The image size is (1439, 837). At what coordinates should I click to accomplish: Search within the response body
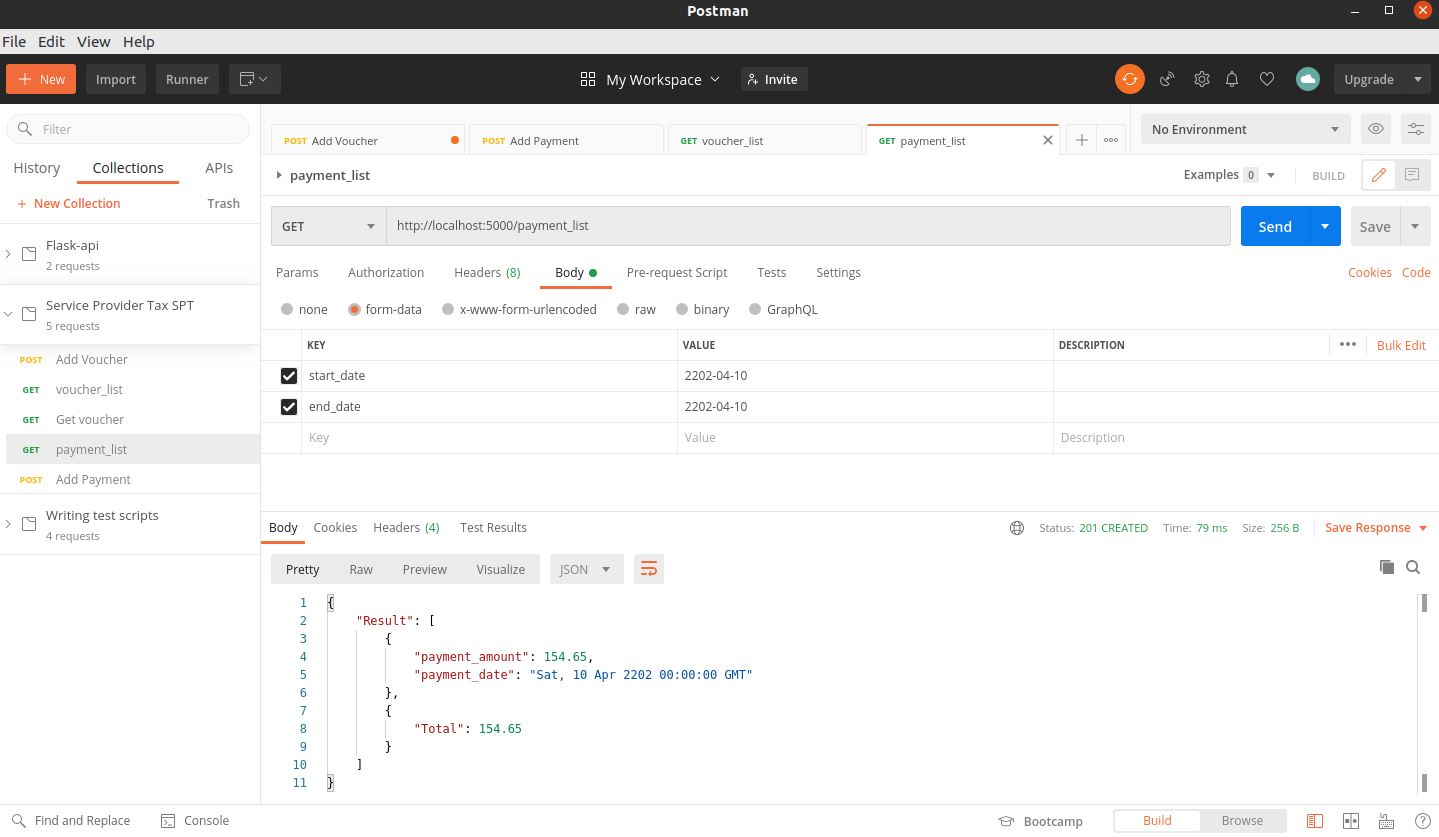[1413, 567]
